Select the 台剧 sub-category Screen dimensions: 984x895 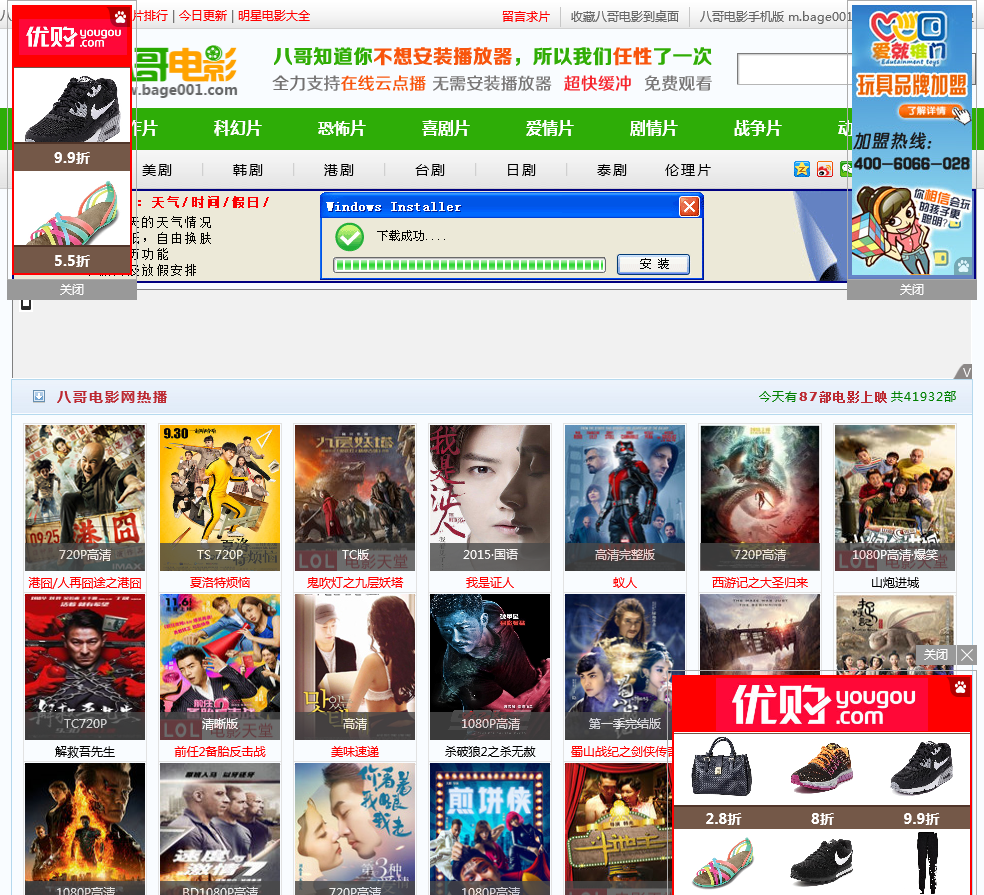430,170
